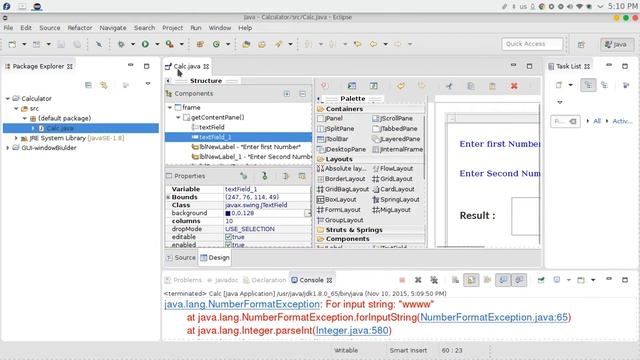This screenshot has width=640, height=360.
Task: Choose BoxLayout in the Palette
Action: pyautogui.click(x=337, y=200)
